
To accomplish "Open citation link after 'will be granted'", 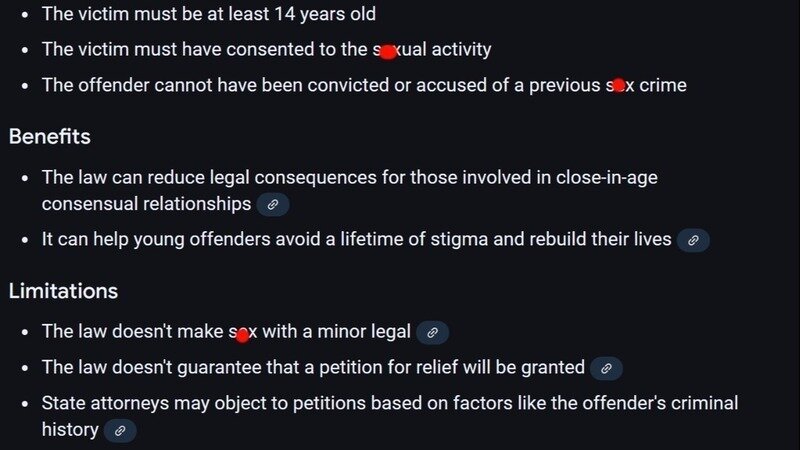I will (606, 368).
